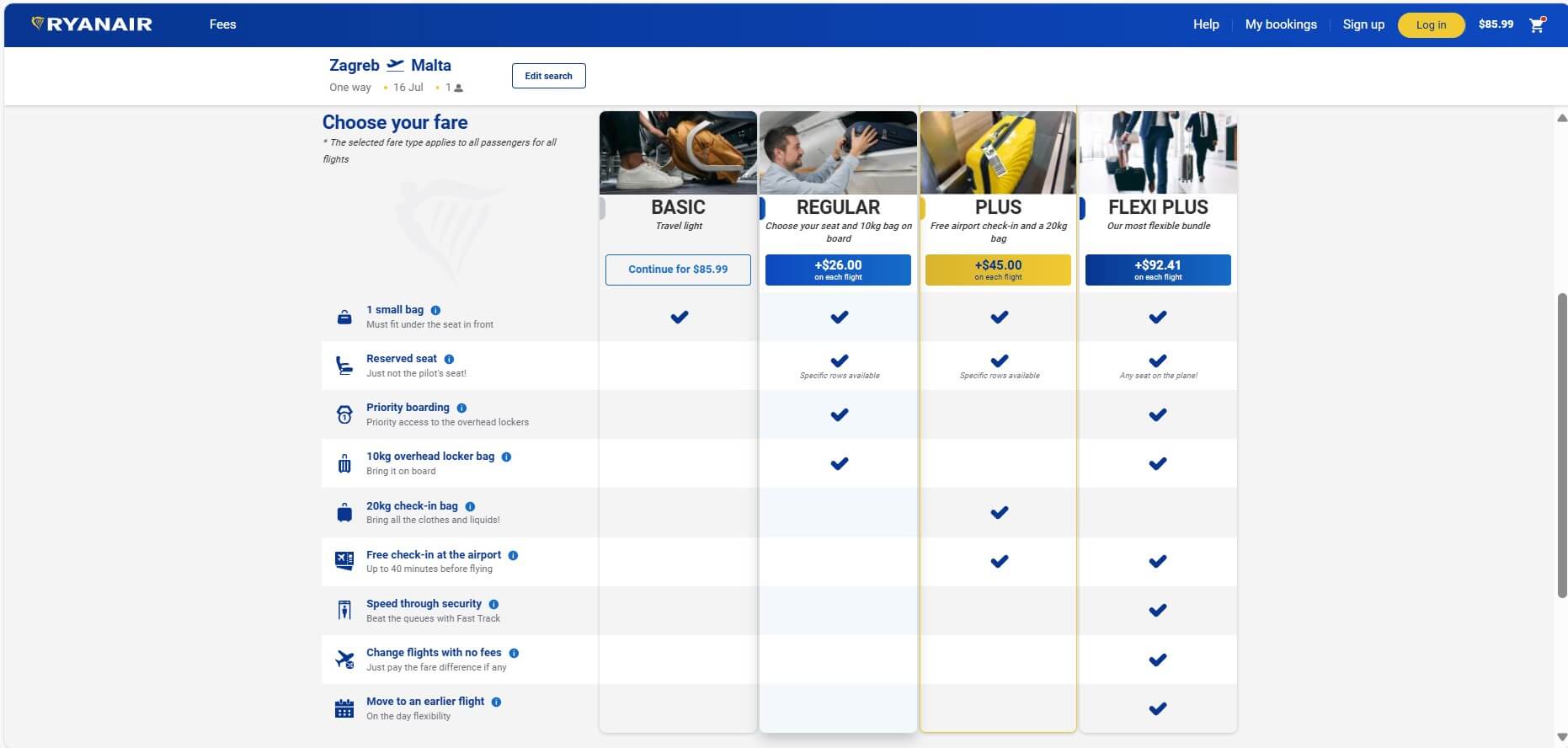This screenshot has width=1568, height=748.
Task: Open the Fees menu item
Action: 222,24
